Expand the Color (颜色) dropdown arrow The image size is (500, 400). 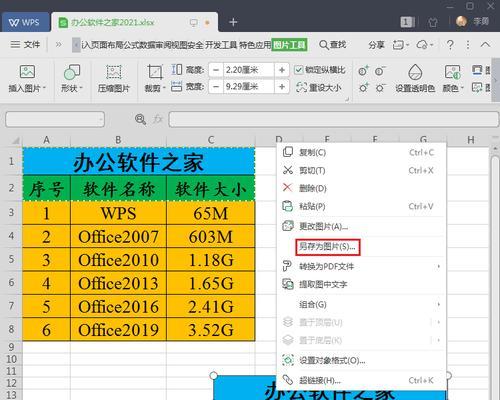point(462,88)
